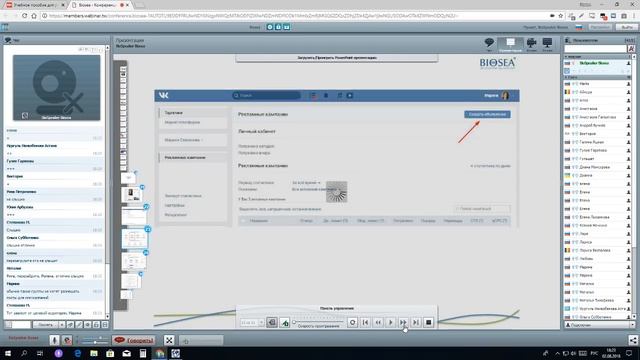Open File Explorer from taskbar
The width and height of the screenshot is (640, 360).
coord(94,353)
